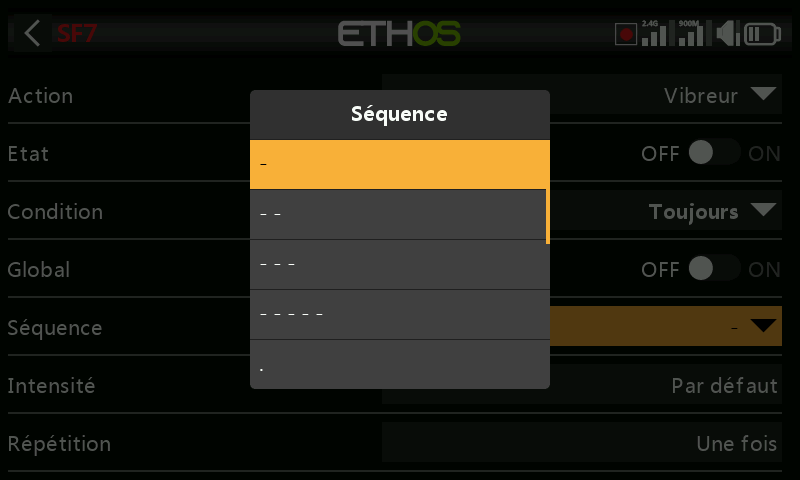Select the single dash sequence option
The height and width of the screenshot is (480, 800).
coord(399,164)
